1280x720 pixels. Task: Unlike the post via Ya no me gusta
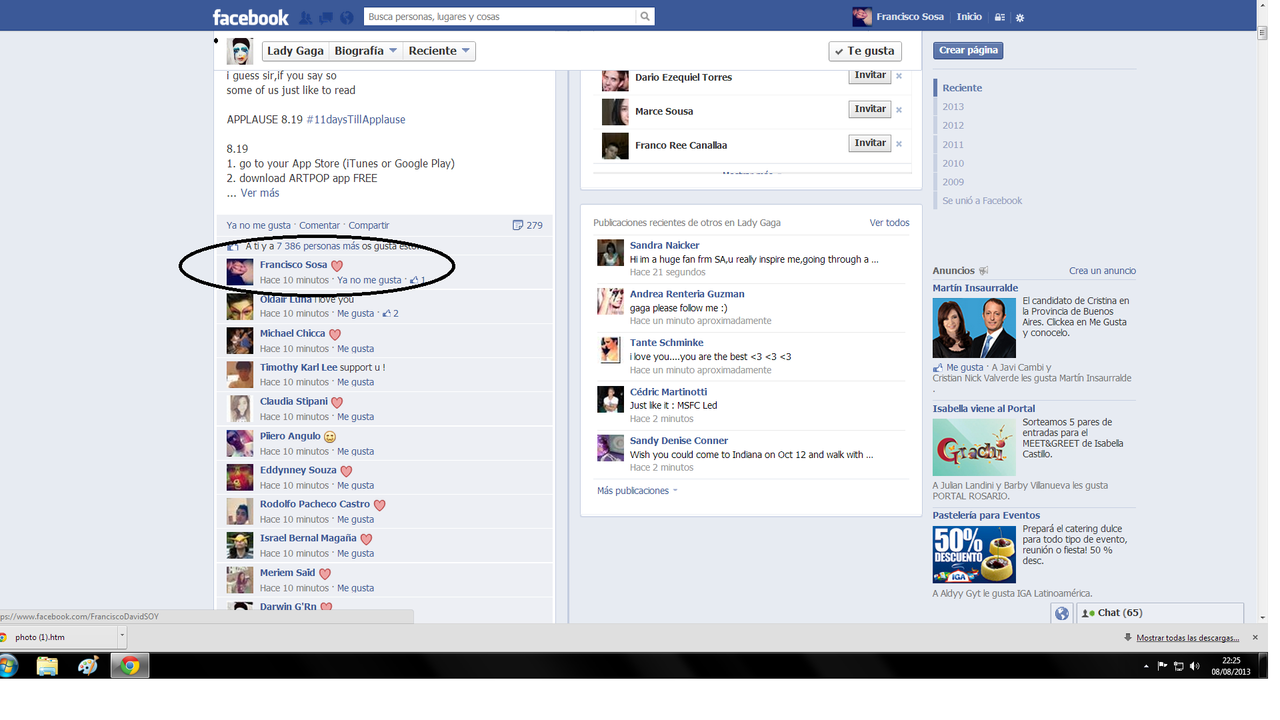pos(258,225)
